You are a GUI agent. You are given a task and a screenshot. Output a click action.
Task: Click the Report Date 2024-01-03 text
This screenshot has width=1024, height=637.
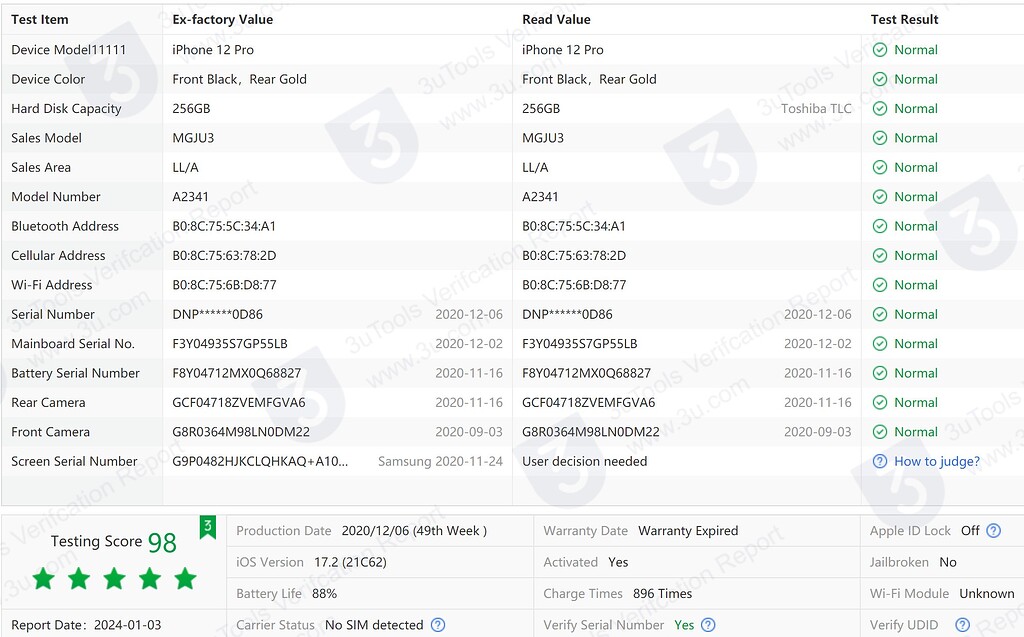coord(86,625)
